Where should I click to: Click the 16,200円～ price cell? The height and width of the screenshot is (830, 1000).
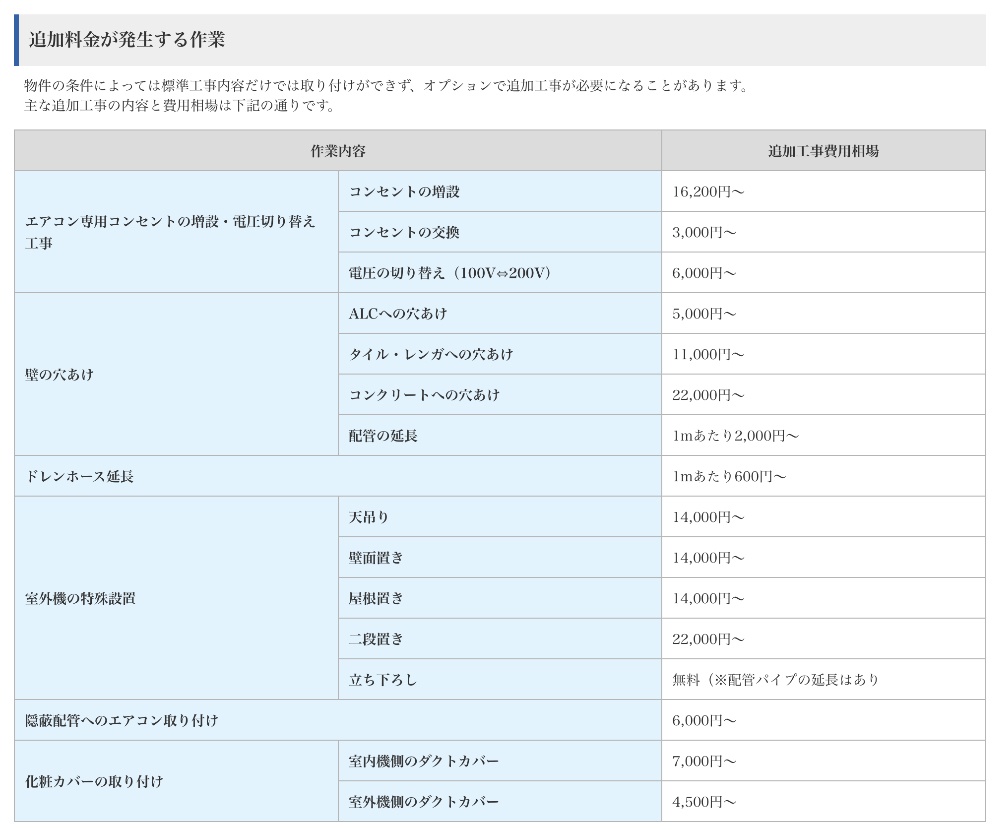[x=708, y=191]
